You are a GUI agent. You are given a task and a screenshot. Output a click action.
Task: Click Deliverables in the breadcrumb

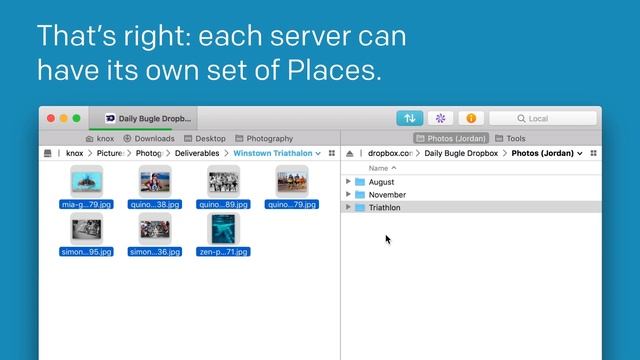pyautogui.click(x=197, y=153)
